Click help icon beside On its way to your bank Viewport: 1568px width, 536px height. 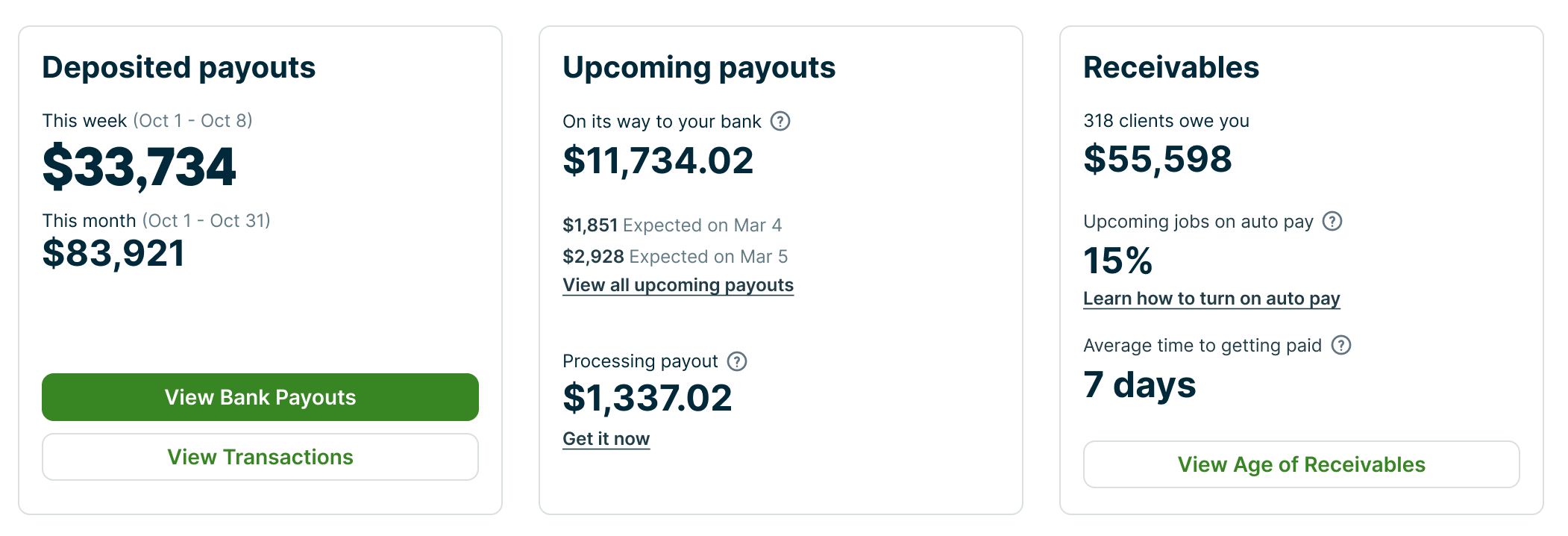click(780, 121)
